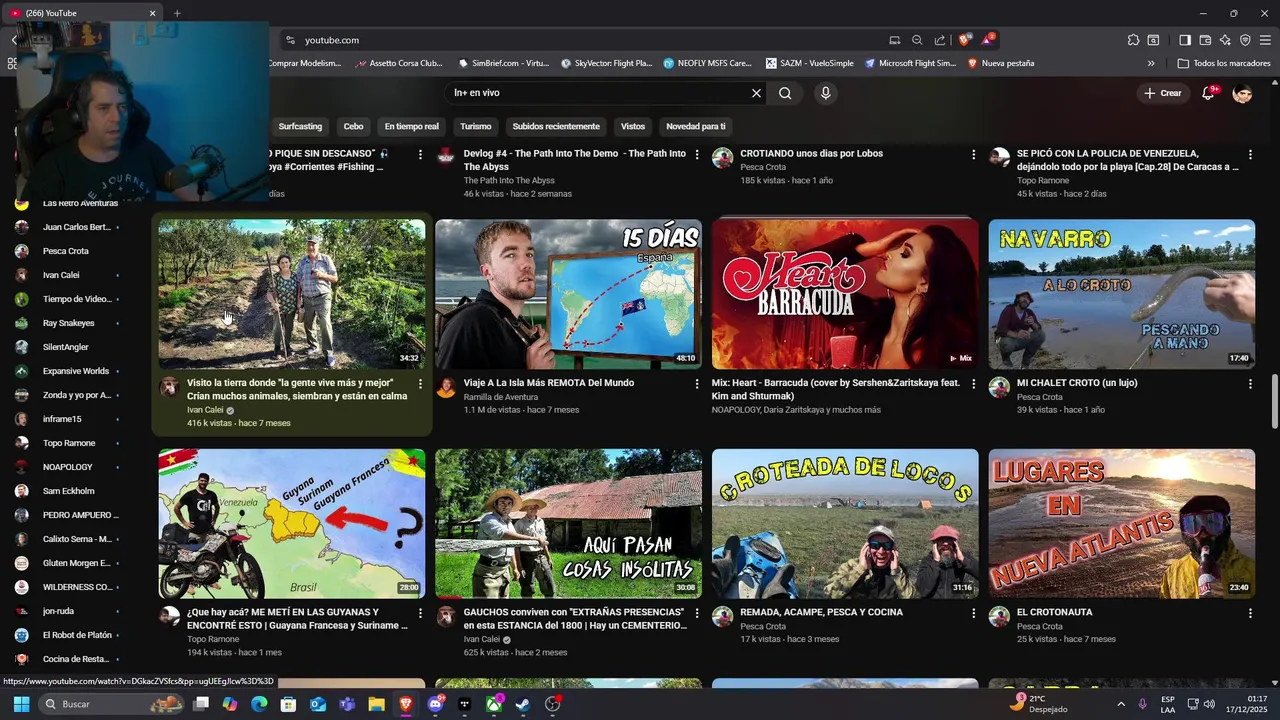Viewport: 1280px width, 720px height.
Task: Open the 15 DÍAS island video thumbnail
Action: pos(568,294)
